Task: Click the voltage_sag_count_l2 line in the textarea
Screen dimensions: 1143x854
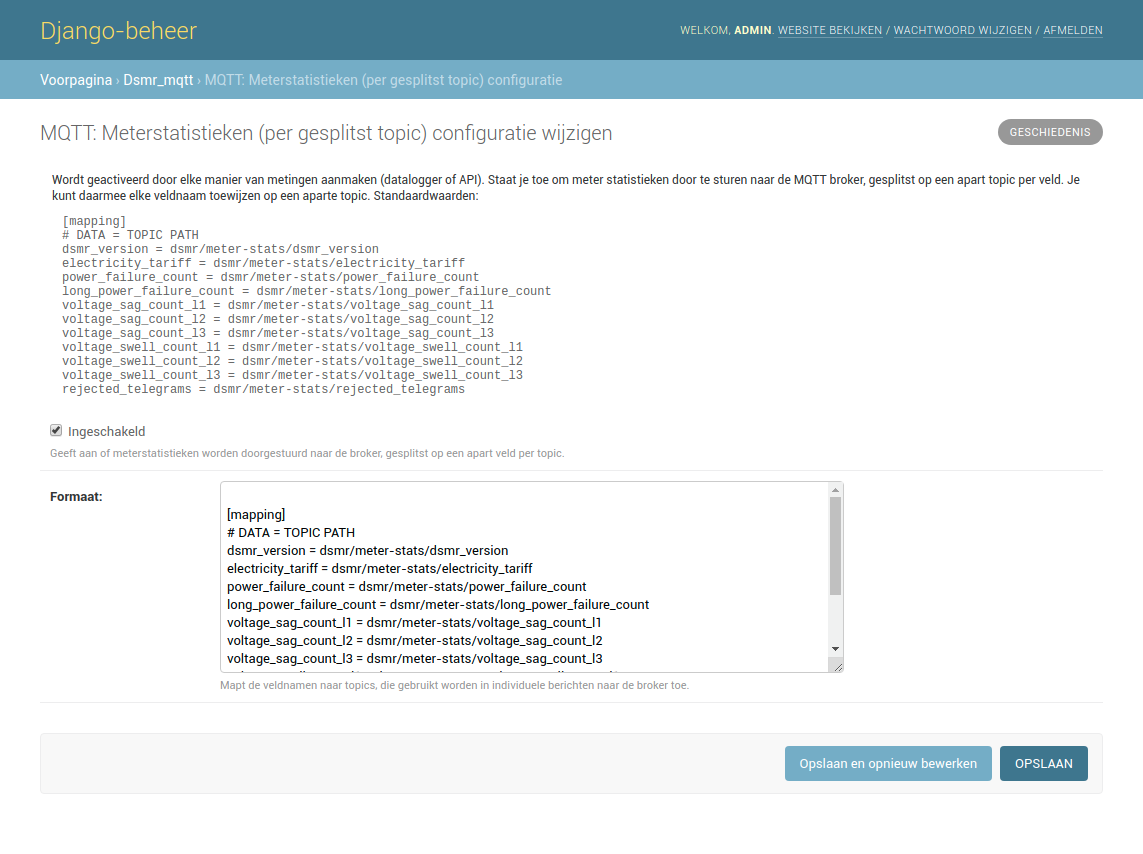Action: 414,640
